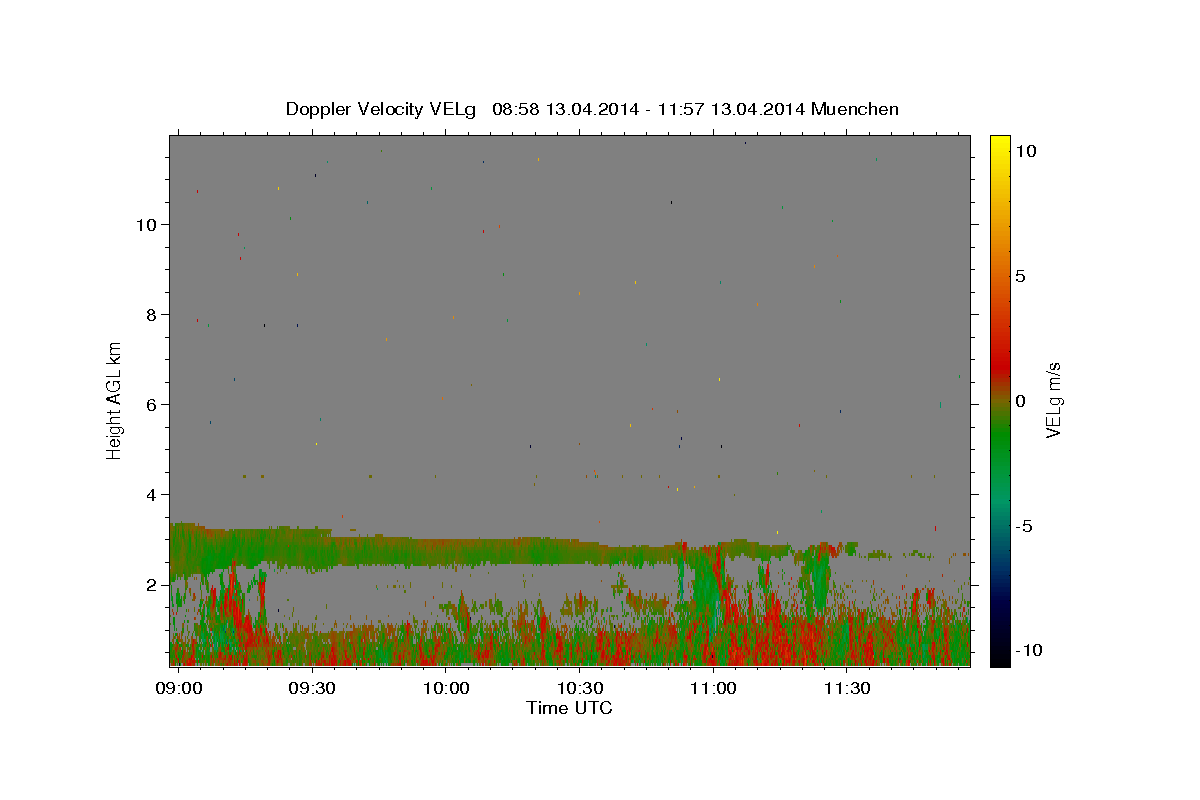
Task: Click the '11:30' time tick label
Action: pos(846,688)
